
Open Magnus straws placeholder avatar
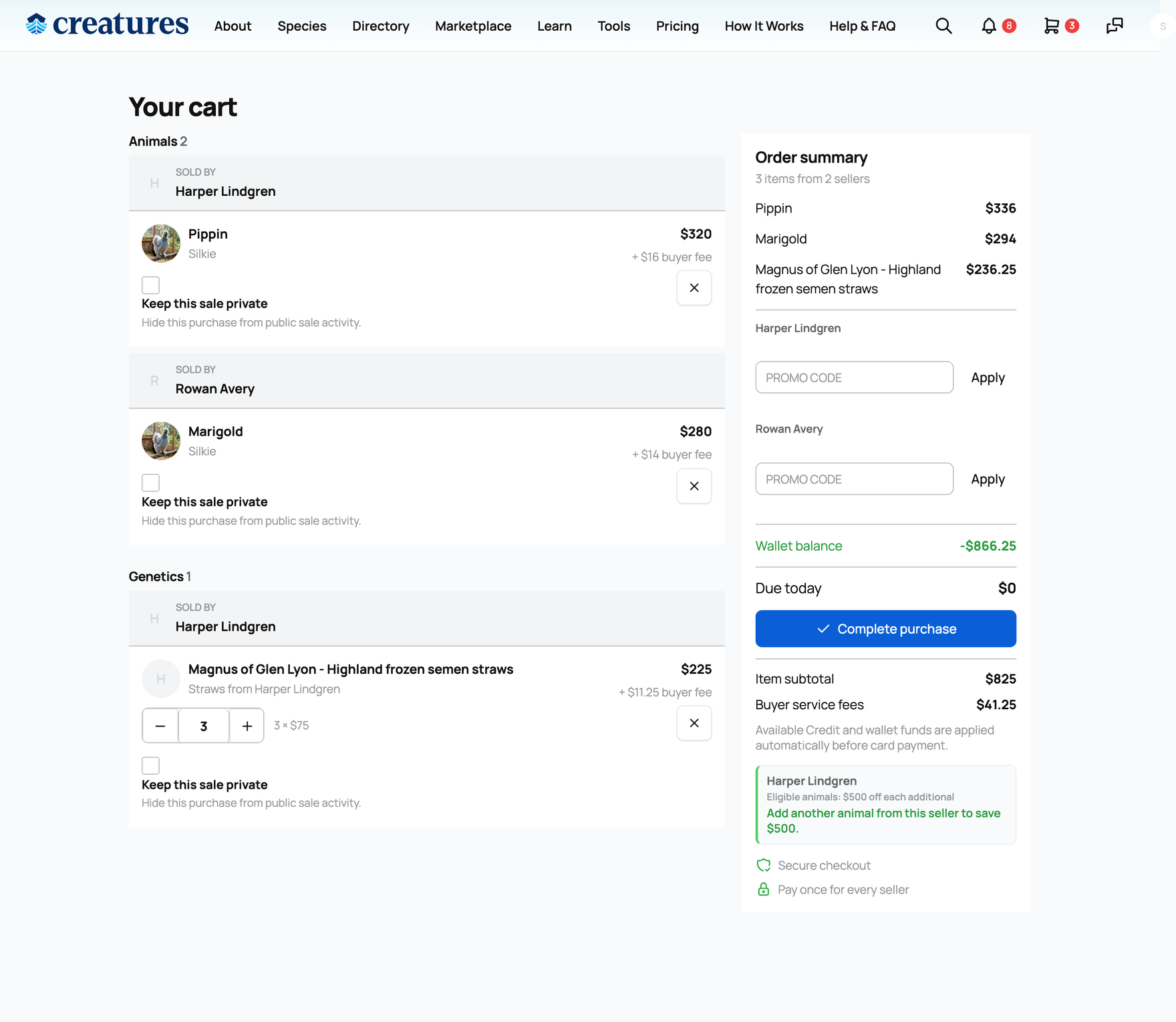tap(161, 678)
